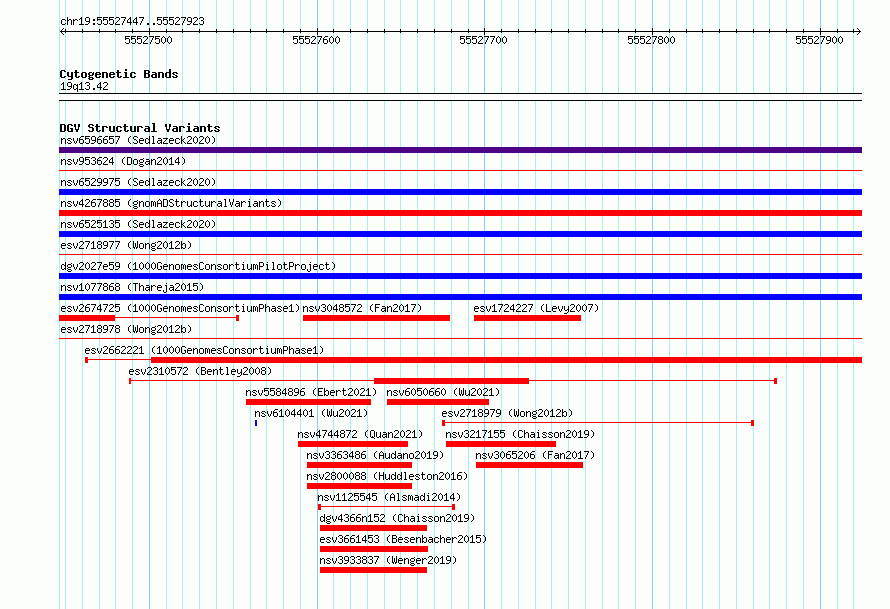This screenshot has width=890, height=609.
Task: Select esv2718977 (Wong2012b) variant label
Action: [x=126, y=245]
